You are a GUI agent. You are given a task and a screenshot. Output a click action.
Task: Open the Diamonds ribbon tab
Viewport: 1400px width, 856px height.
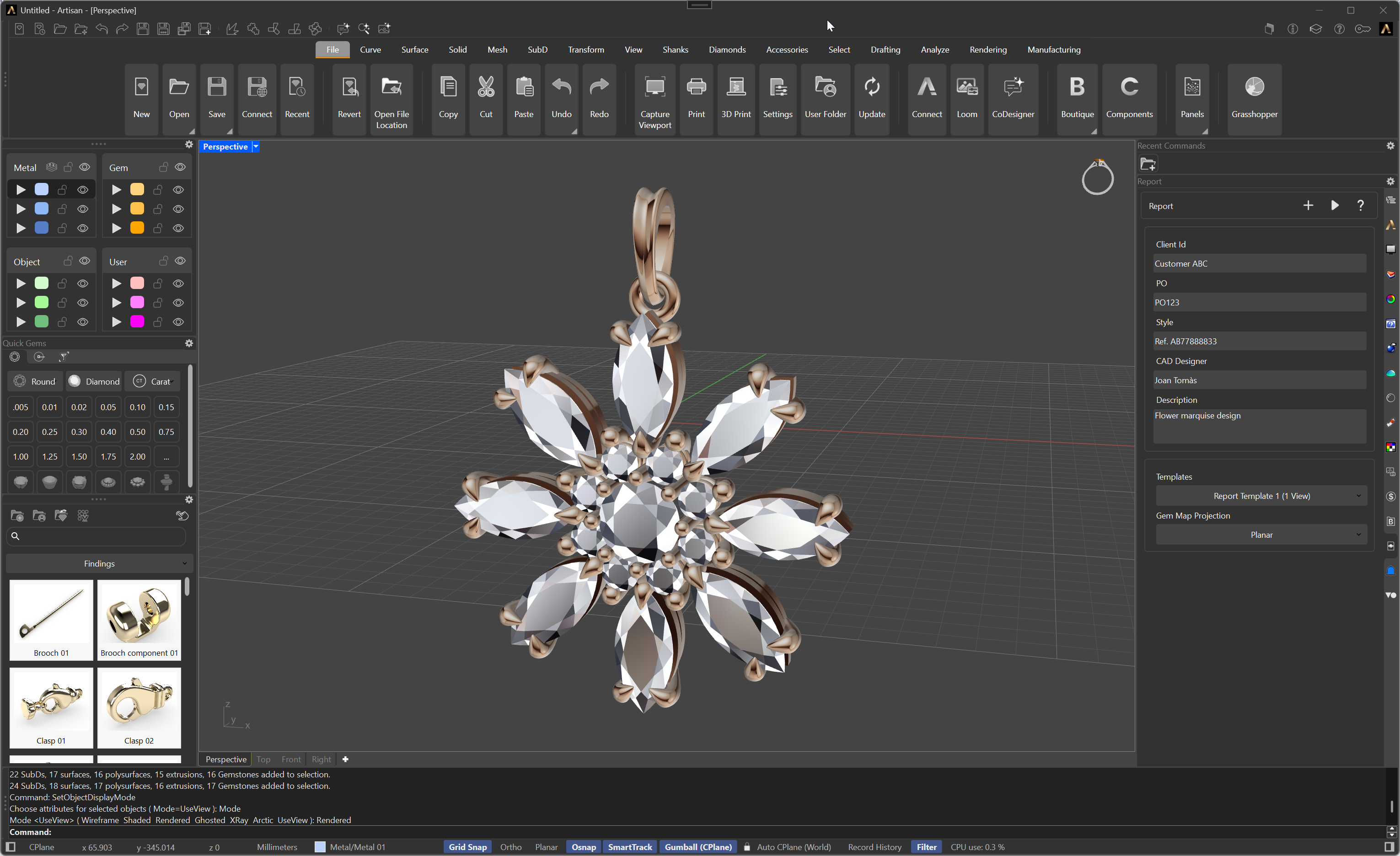[727, 49]
